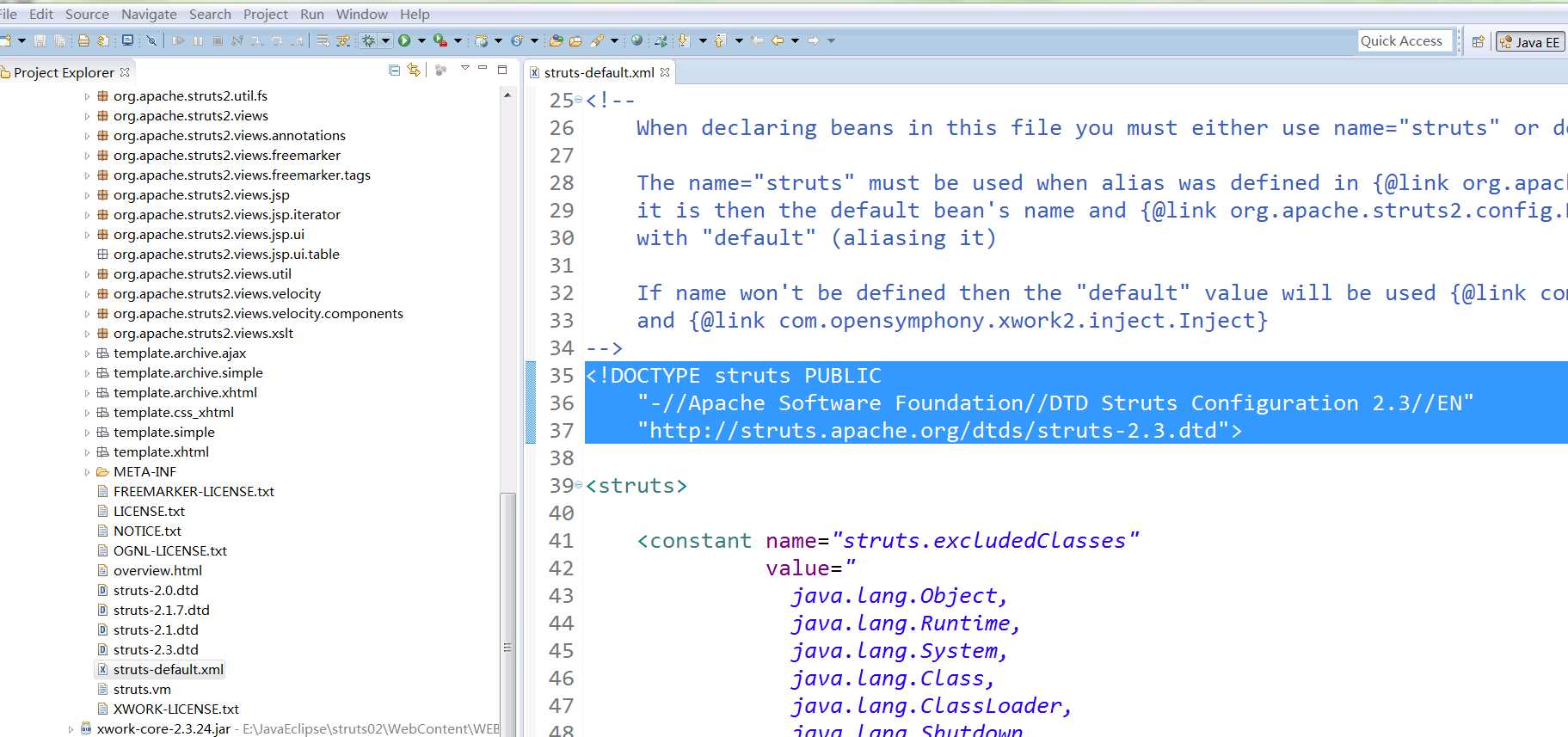The width and height of the screenshot is (1568, 737).
Task: Click the Java EE perspective button
Action: tap(1529, 41)
